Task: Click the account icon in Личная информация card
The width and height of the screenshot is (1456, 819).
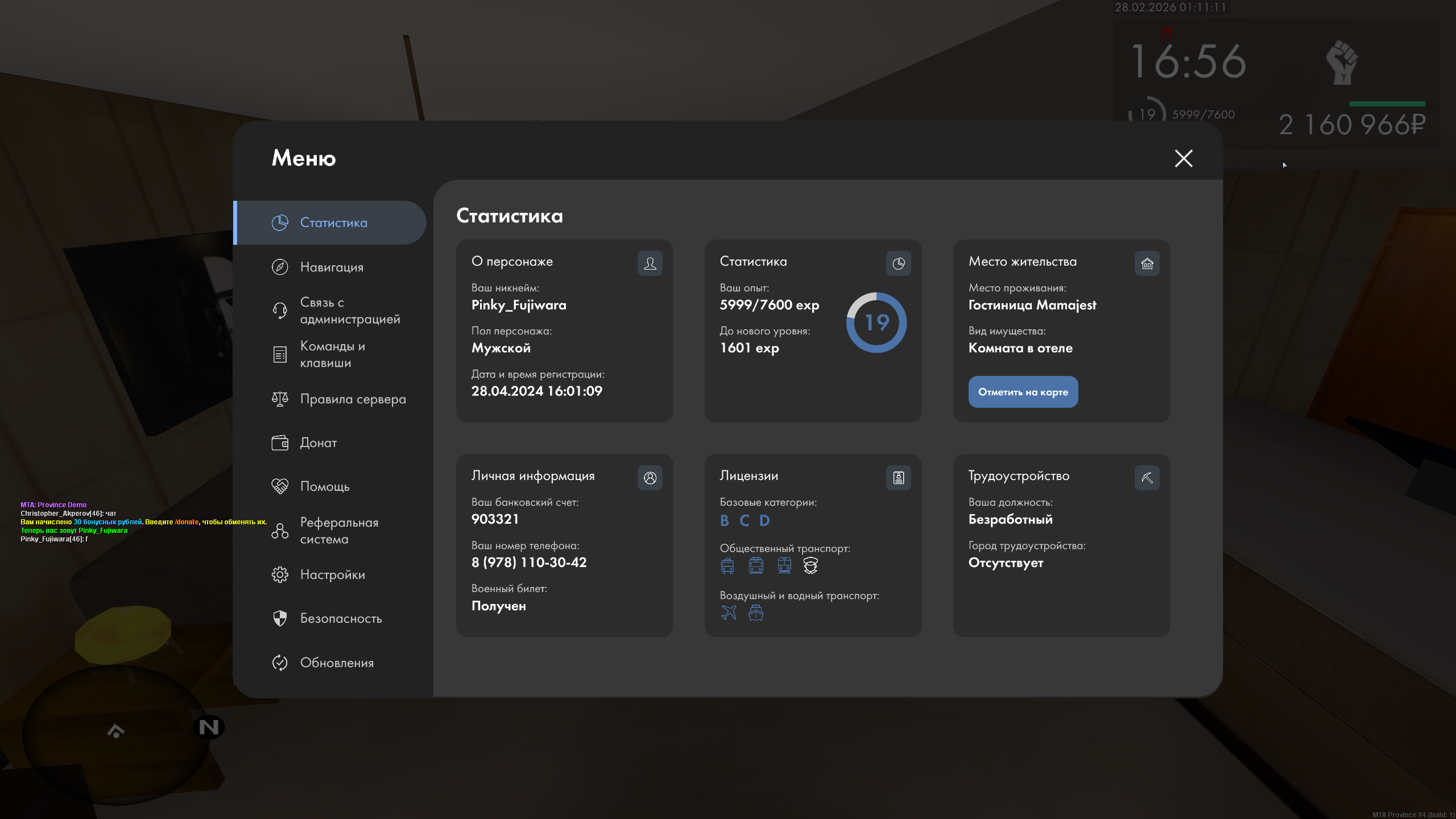Action: (x=650, y=478)
